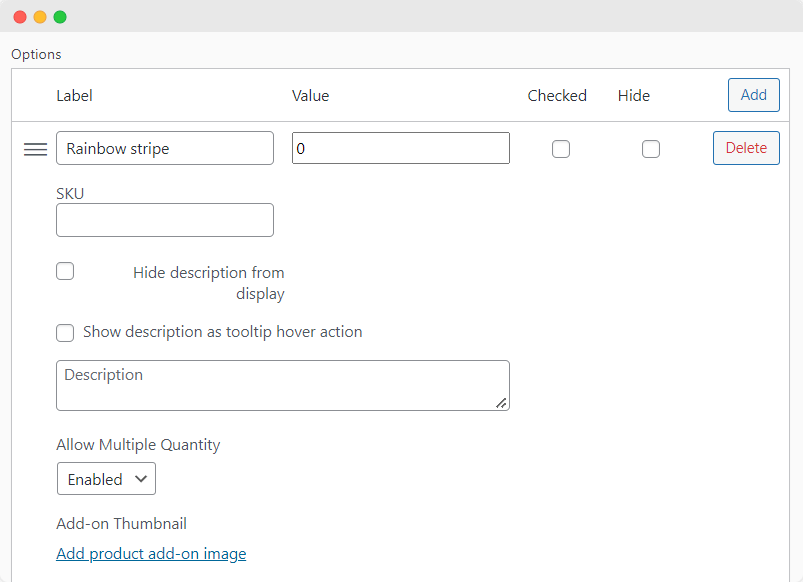The width and height of the screenshot is (803, 582).
Task: Click the Options section heading
Action: [36, 54]
